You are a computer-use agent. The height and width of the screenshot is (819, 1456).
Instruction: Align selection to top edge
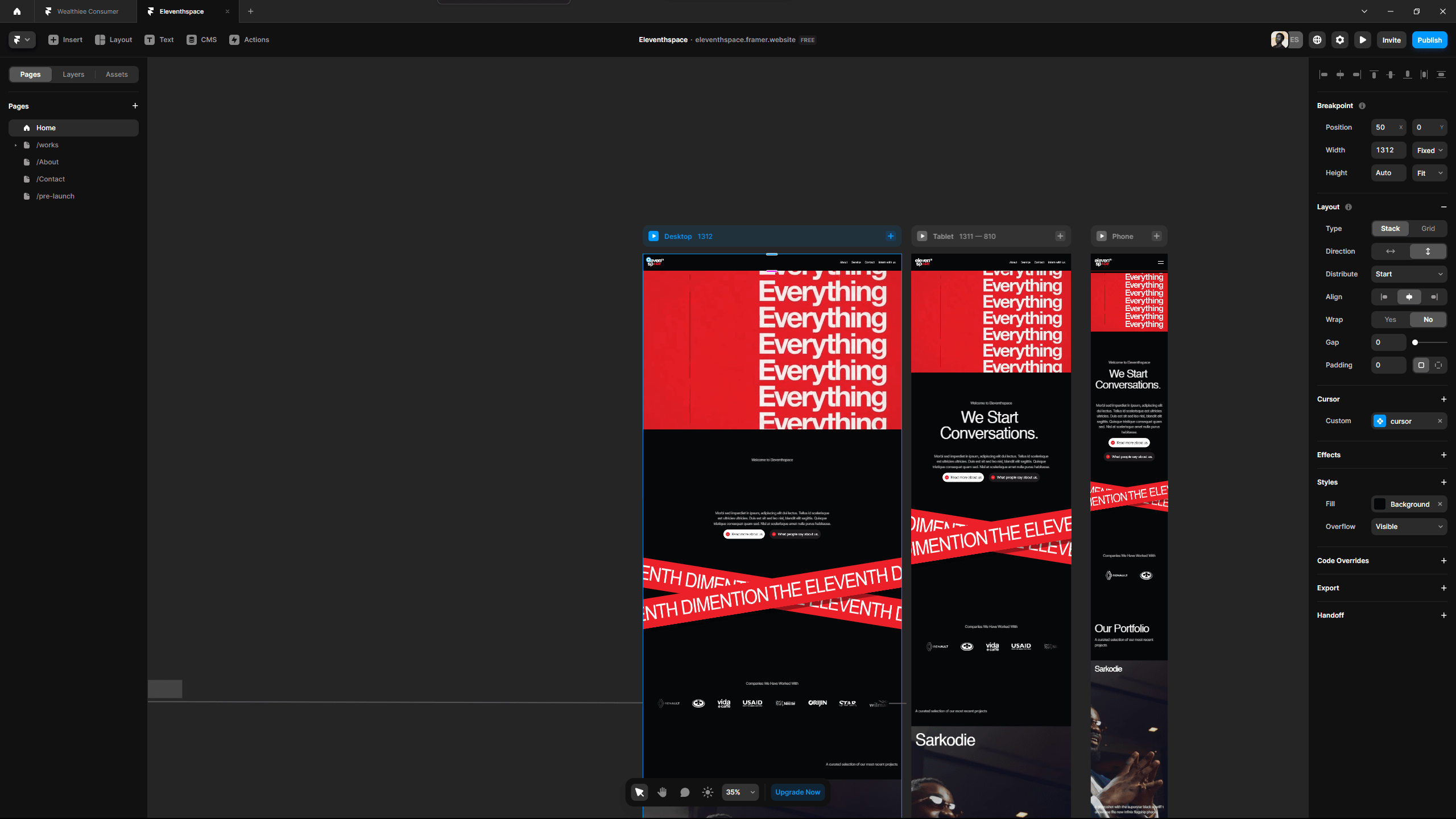(1374, 75)
